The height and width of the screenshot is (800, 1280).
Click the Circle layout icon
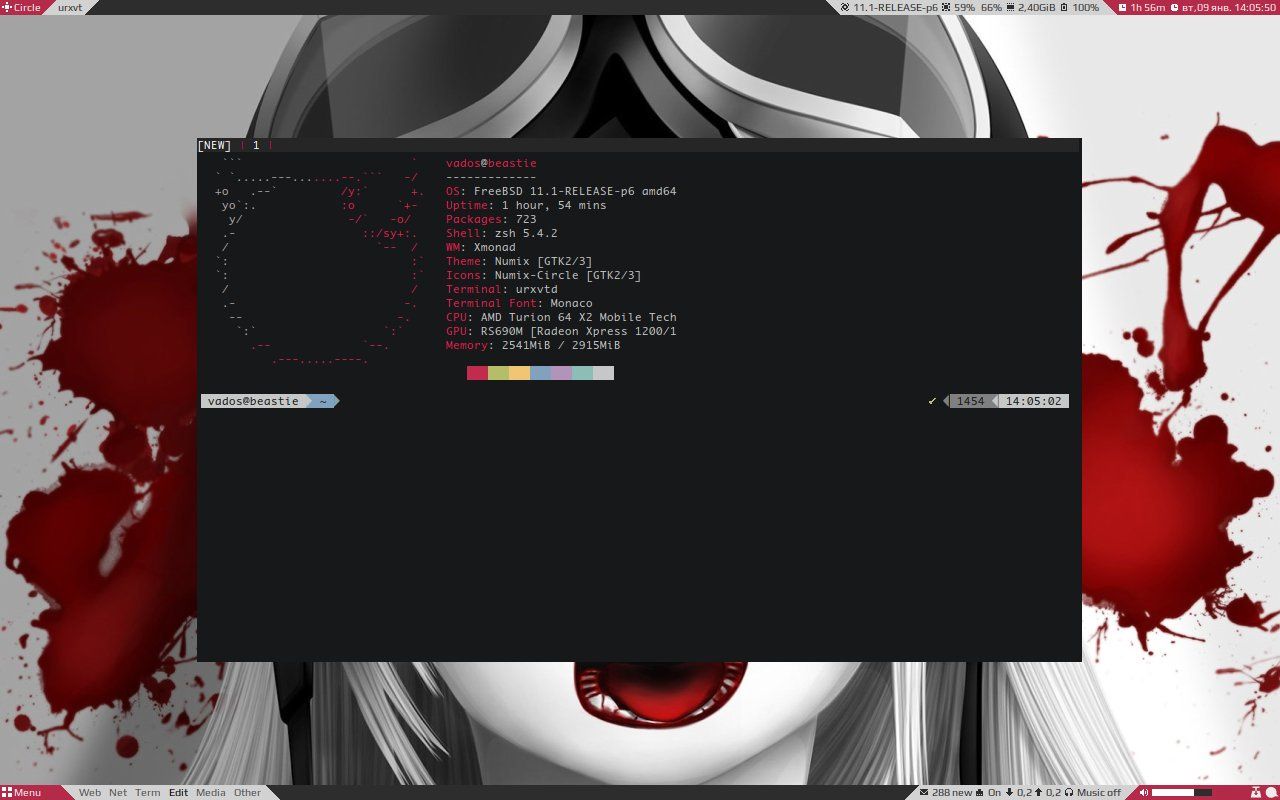coord(7,7)
